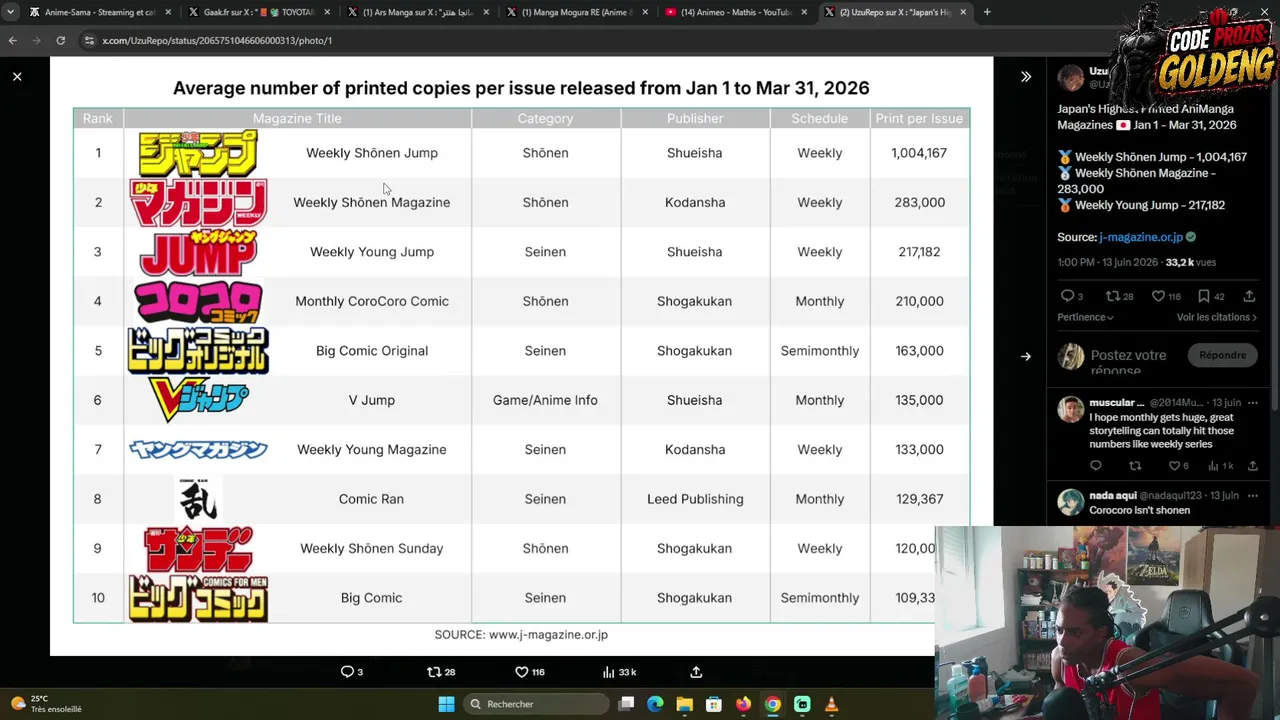1280x720 pixels.
Task: Reload the current page
Action: [x=61, y=40]
